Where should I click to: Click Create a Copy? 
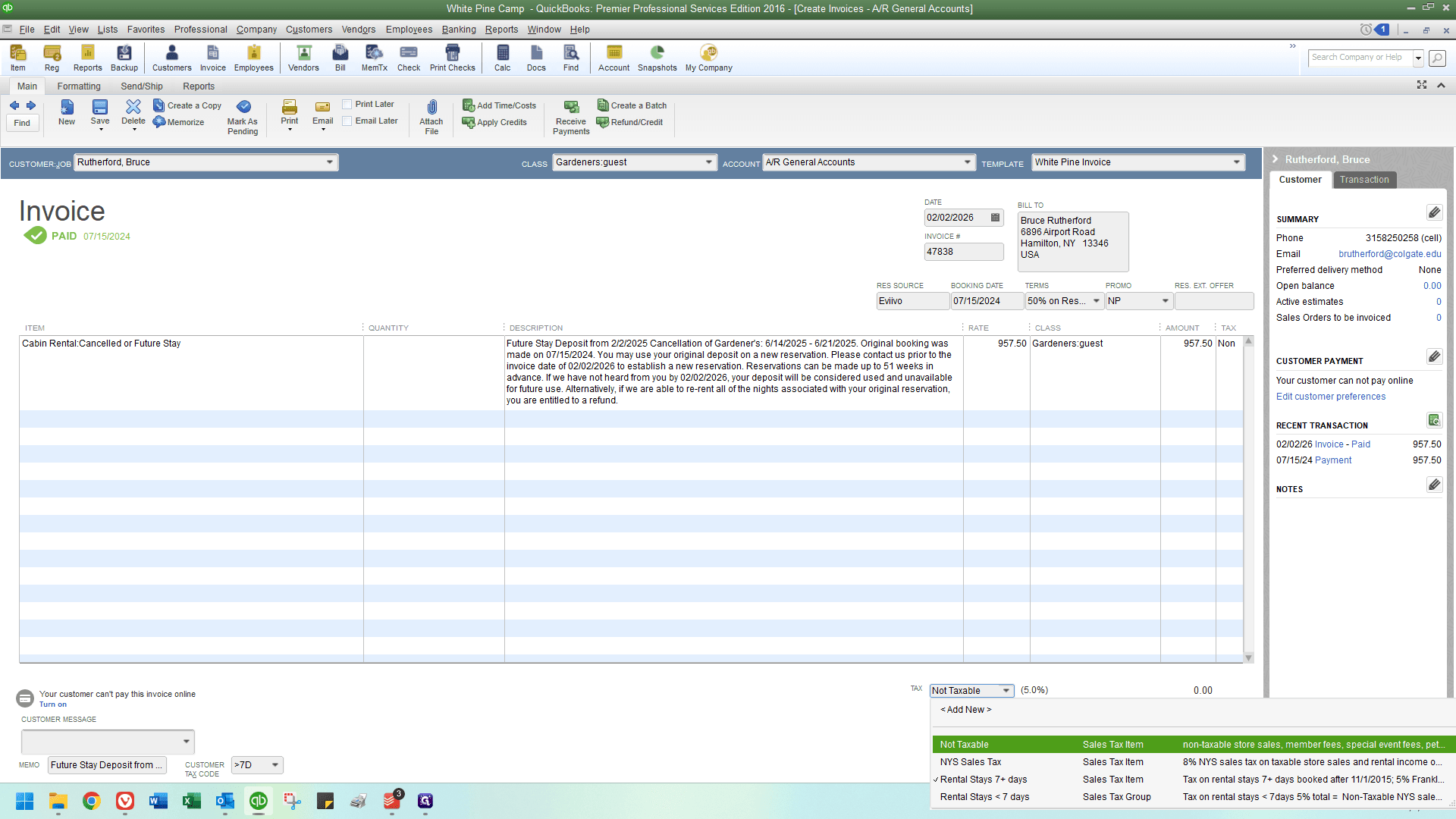point(187,105)
